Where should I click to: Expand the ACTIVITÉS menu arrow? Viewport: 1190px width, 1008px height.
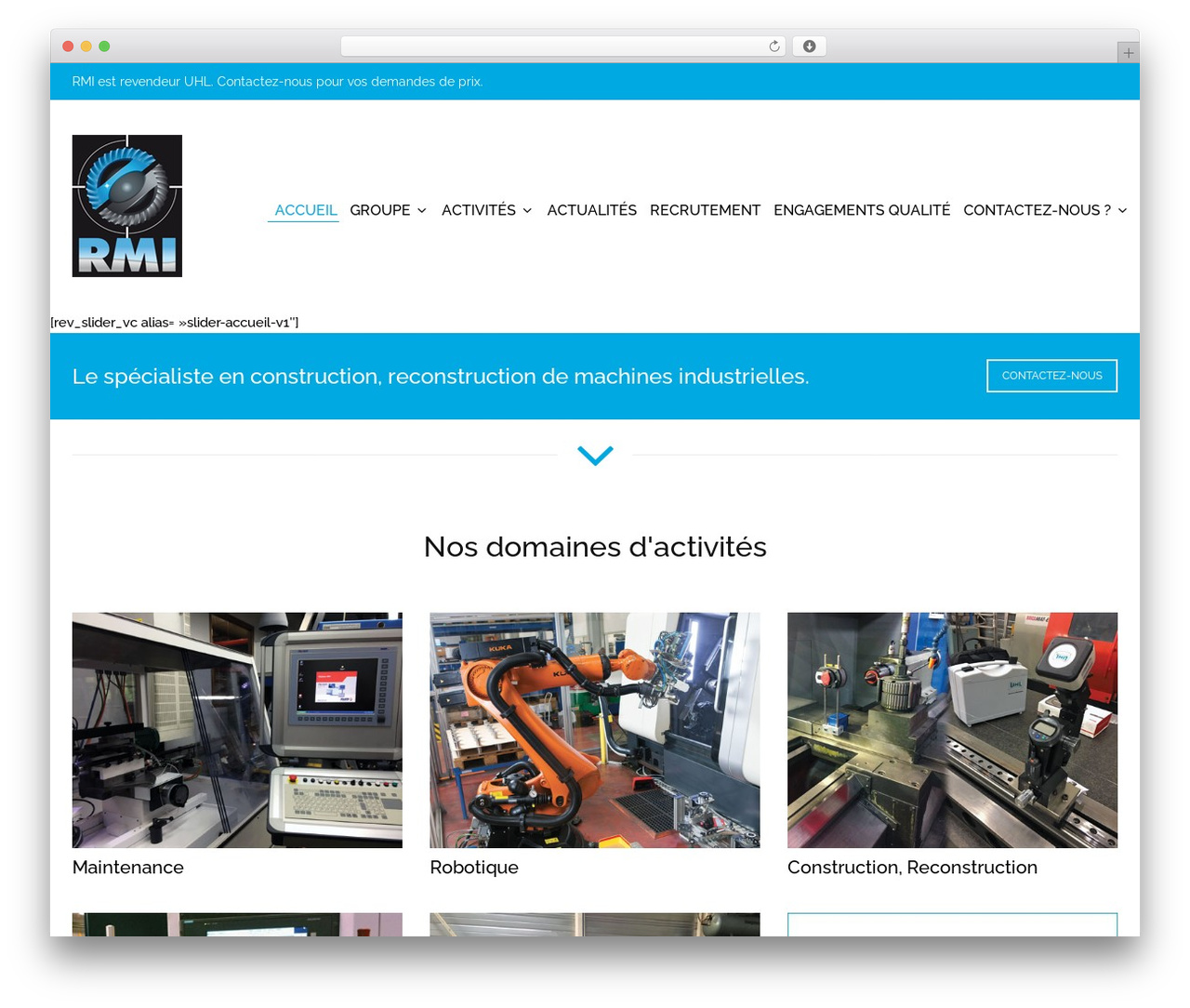(527, 211)
